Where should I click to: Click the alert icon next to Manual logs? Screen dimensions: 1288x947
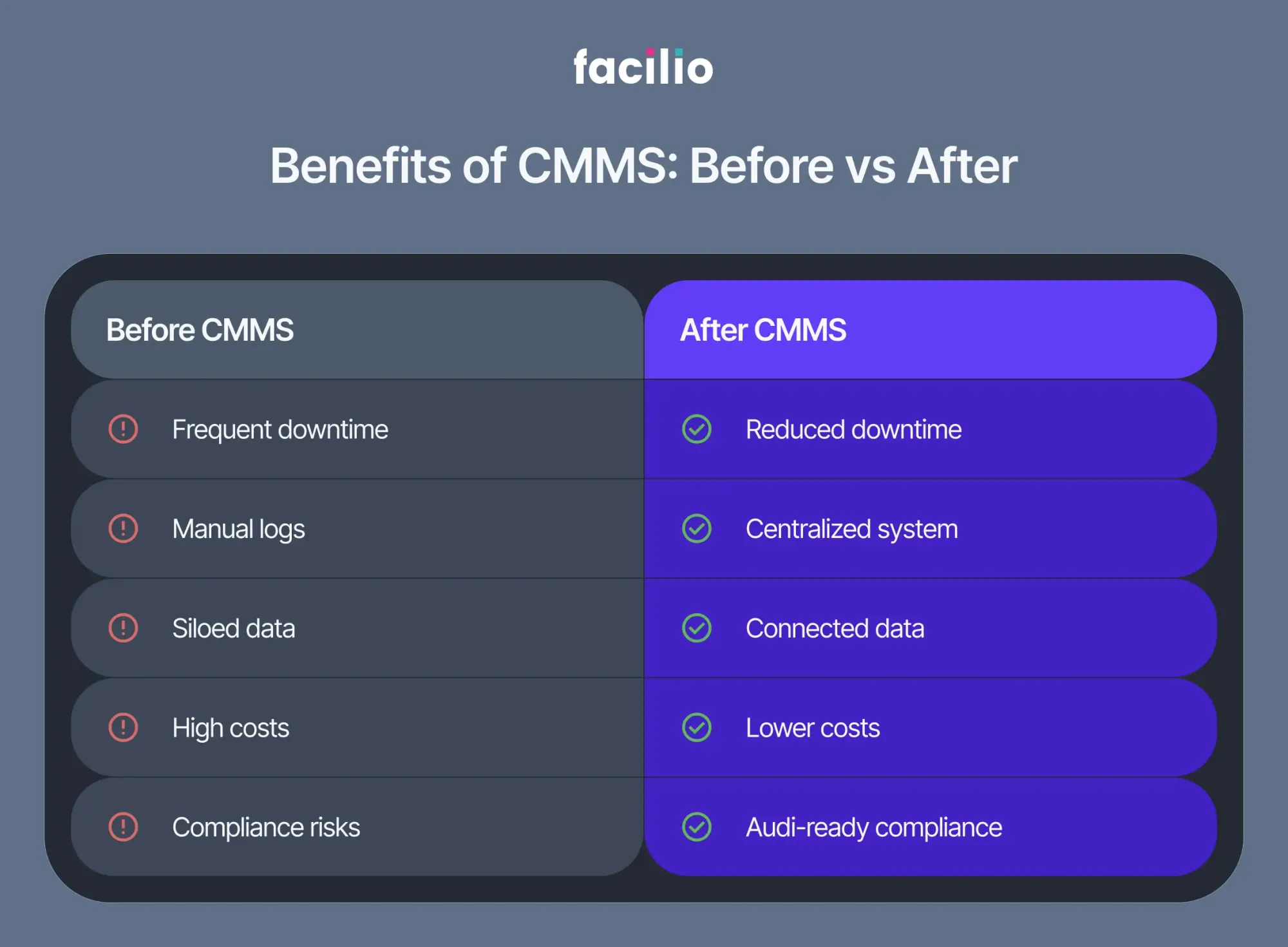point(123,529)
